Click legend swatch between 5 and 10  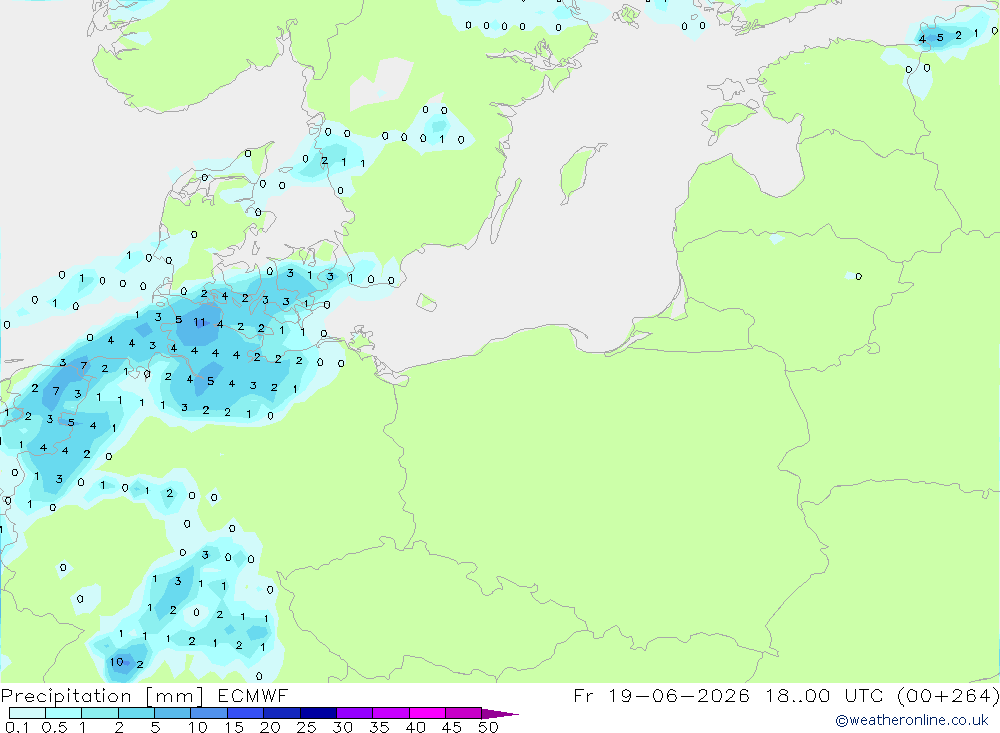click(x=173, y=713)
